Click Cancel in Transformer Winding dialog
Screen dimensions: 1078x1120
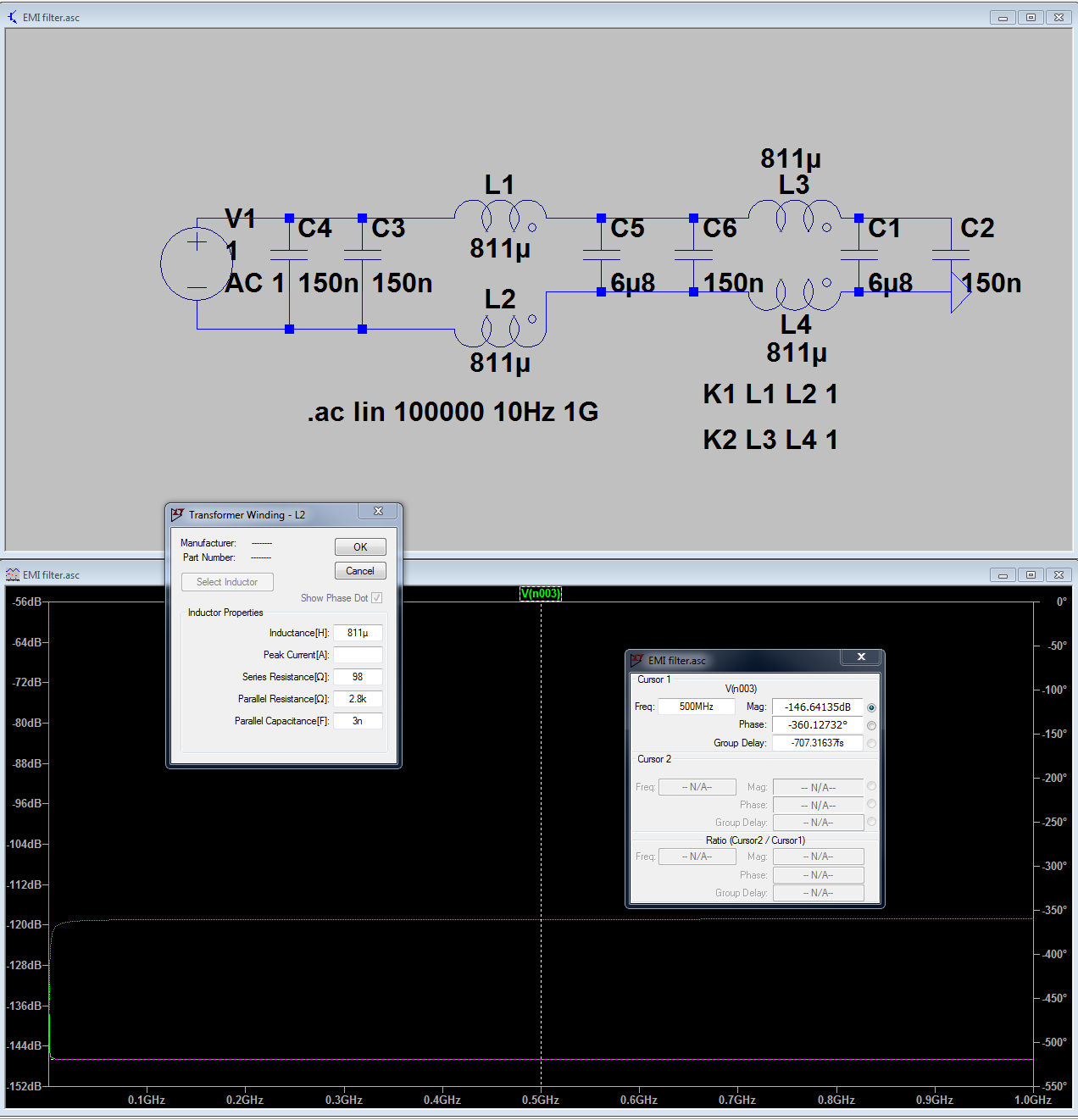[360, 571]
